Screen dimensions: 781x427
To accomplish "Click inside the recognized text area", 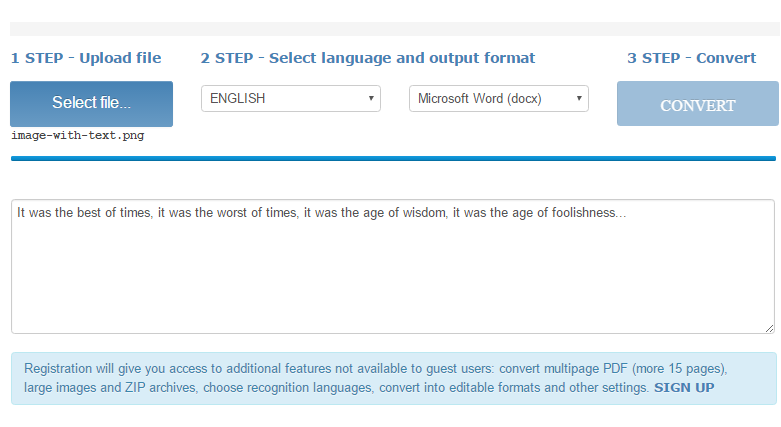I will [x=393, y=267].
